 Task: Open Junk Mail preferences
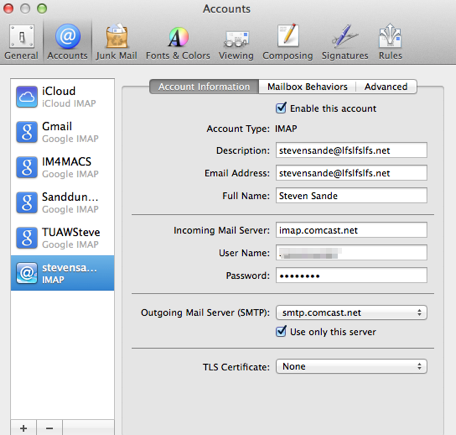[x=116, y=42]
